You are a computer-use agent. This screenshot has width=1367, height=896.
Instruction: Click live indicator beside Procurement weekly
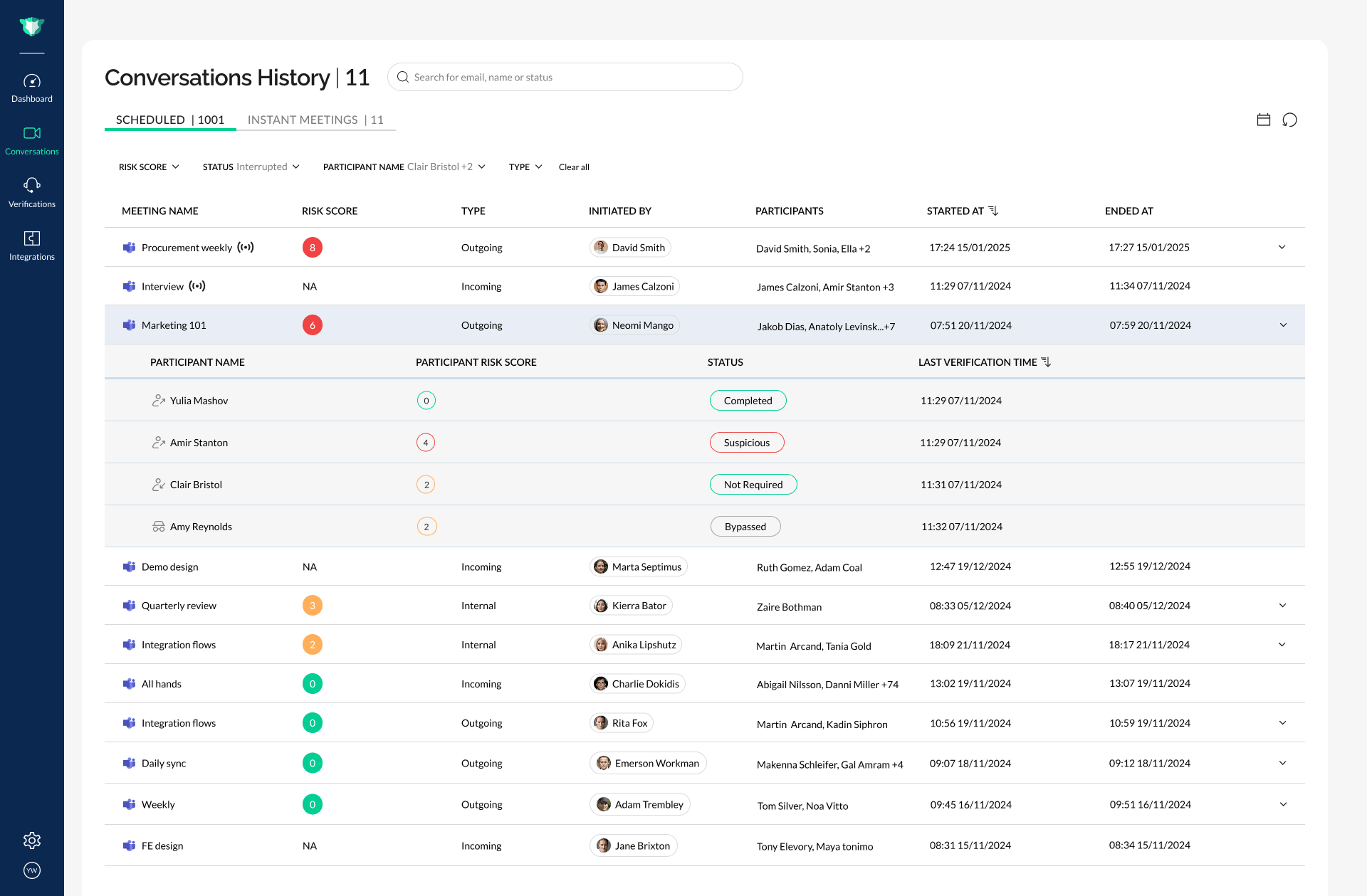coord(246,248)
